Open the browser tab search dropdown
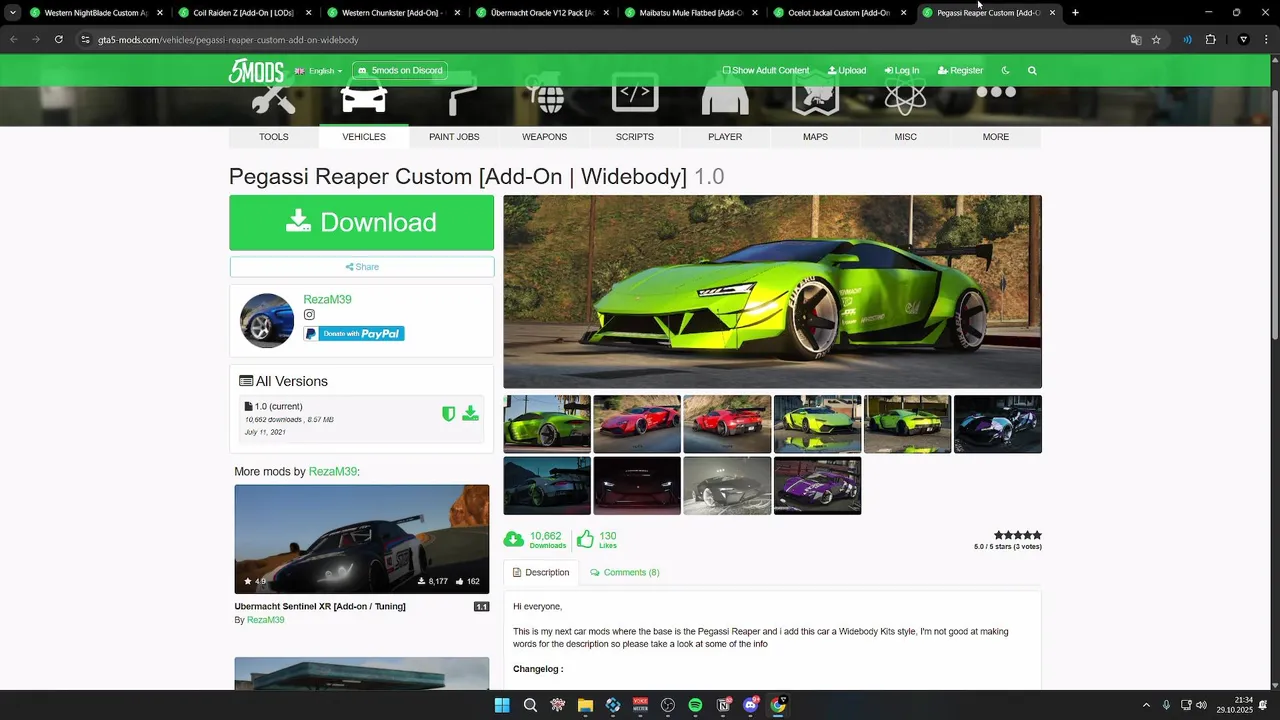Screen dimensions: 1280x720 pyautogui.click(x=12, y=13)
